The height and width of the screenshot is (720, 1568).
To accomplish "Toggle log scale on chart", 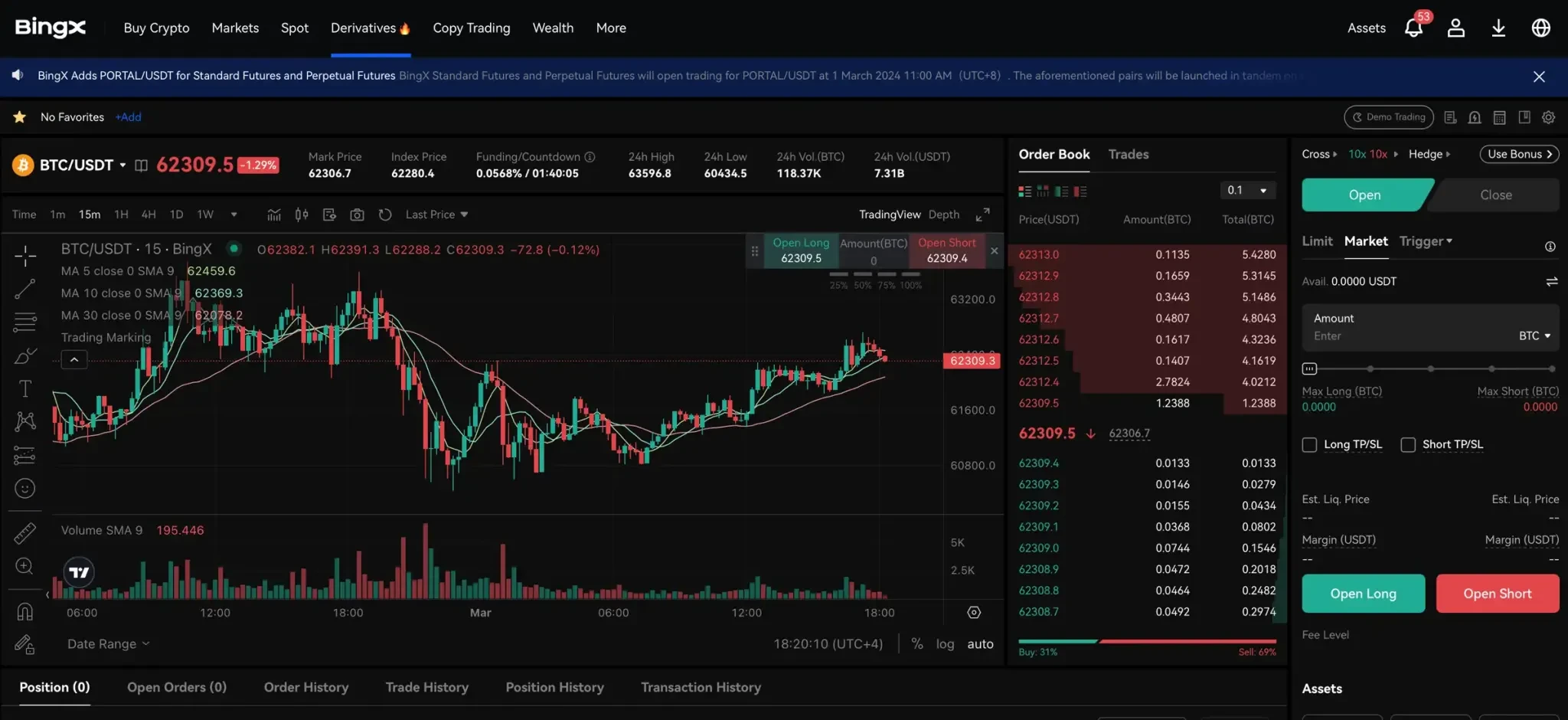I will click(x=945, y=644).
